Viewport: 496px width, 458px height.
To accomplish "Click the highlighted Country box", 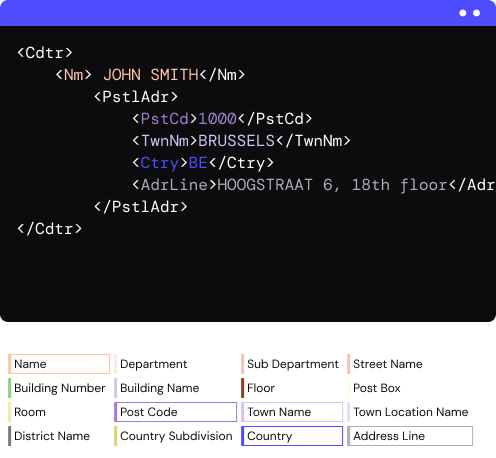I will (292, 436).
